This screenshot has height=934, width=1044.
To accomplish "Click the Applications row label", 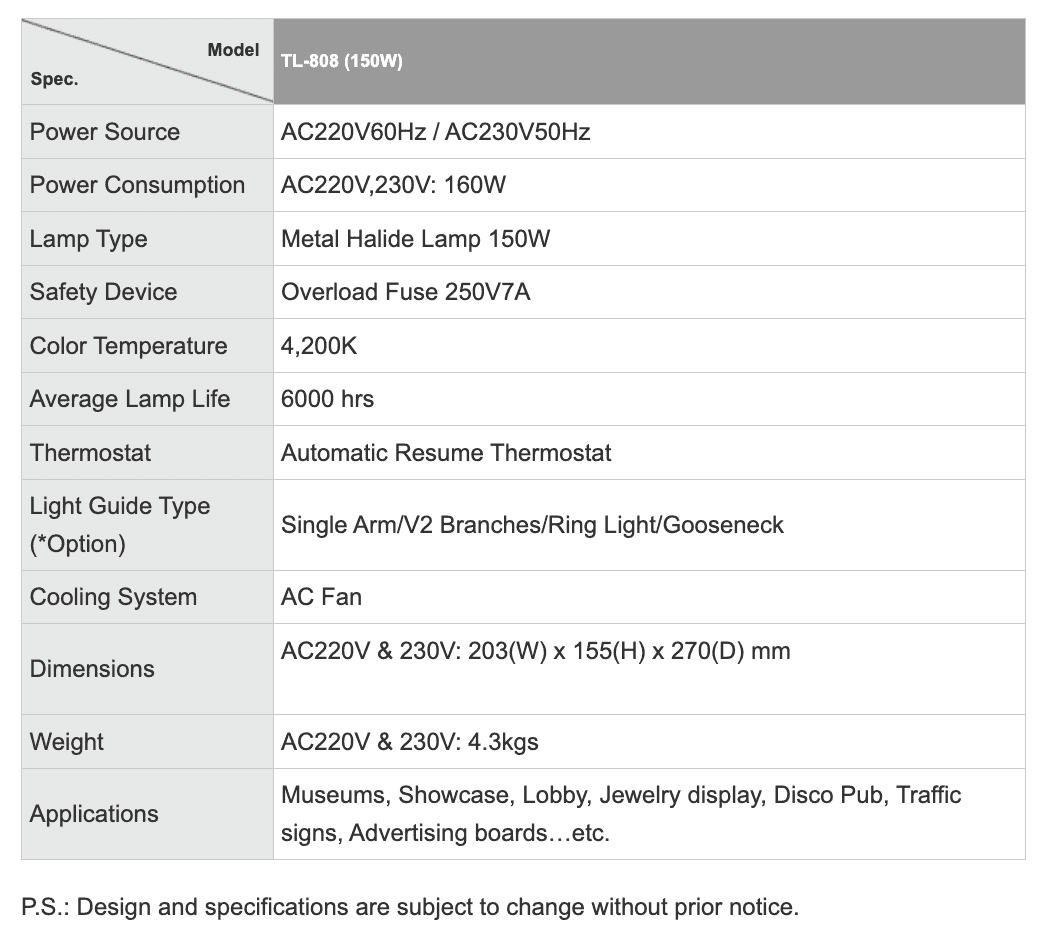I will (94, 814).
